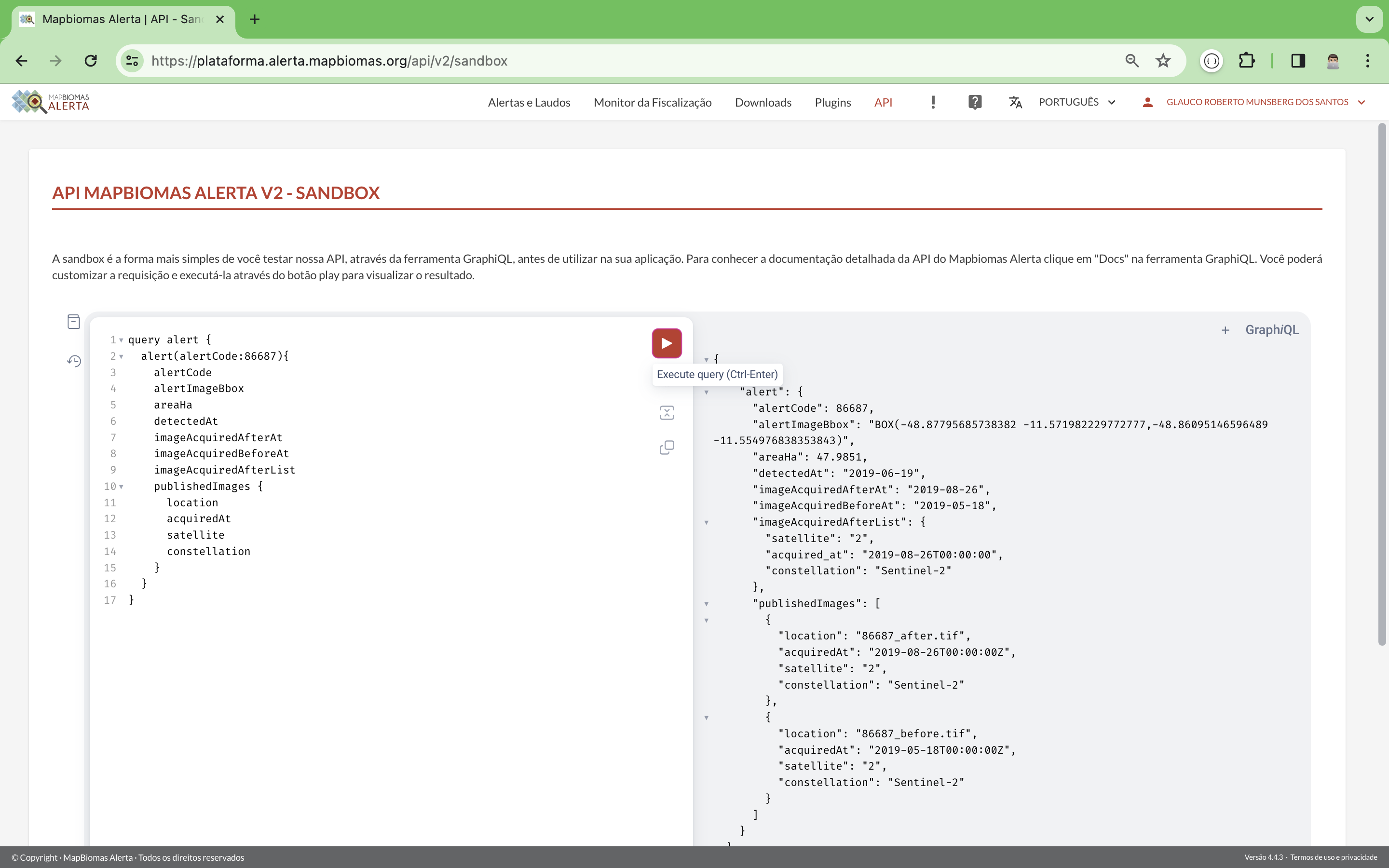This screenshot has width=1389, height=868.
Task: Open the tab search dropdown arrow
Action: [x=1369, y=19]
